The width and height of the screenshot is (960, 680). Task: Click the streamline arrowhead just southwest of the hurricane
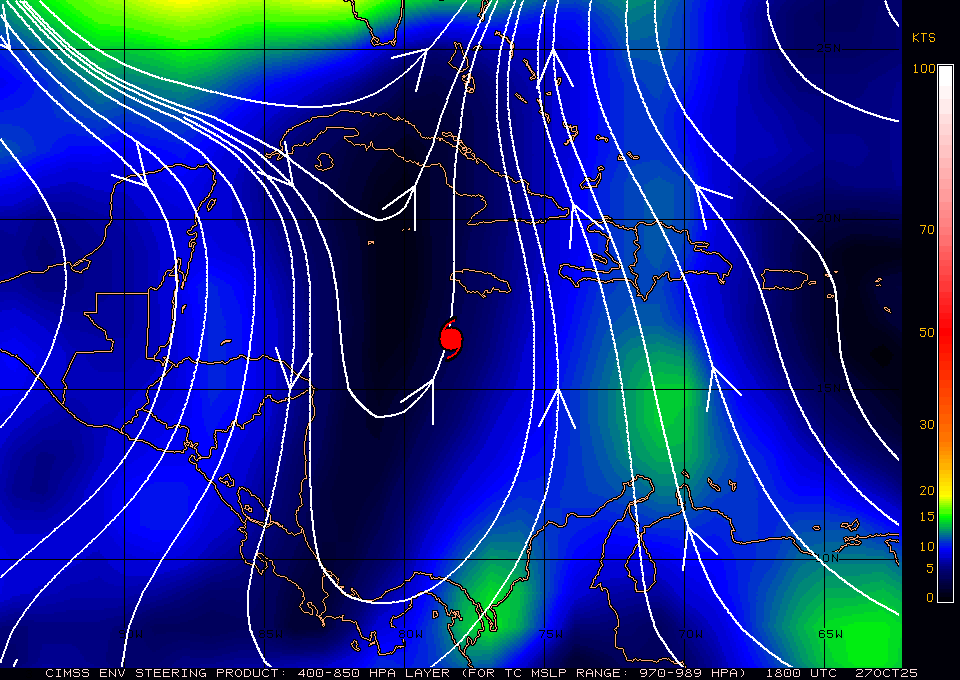[424, 393]
